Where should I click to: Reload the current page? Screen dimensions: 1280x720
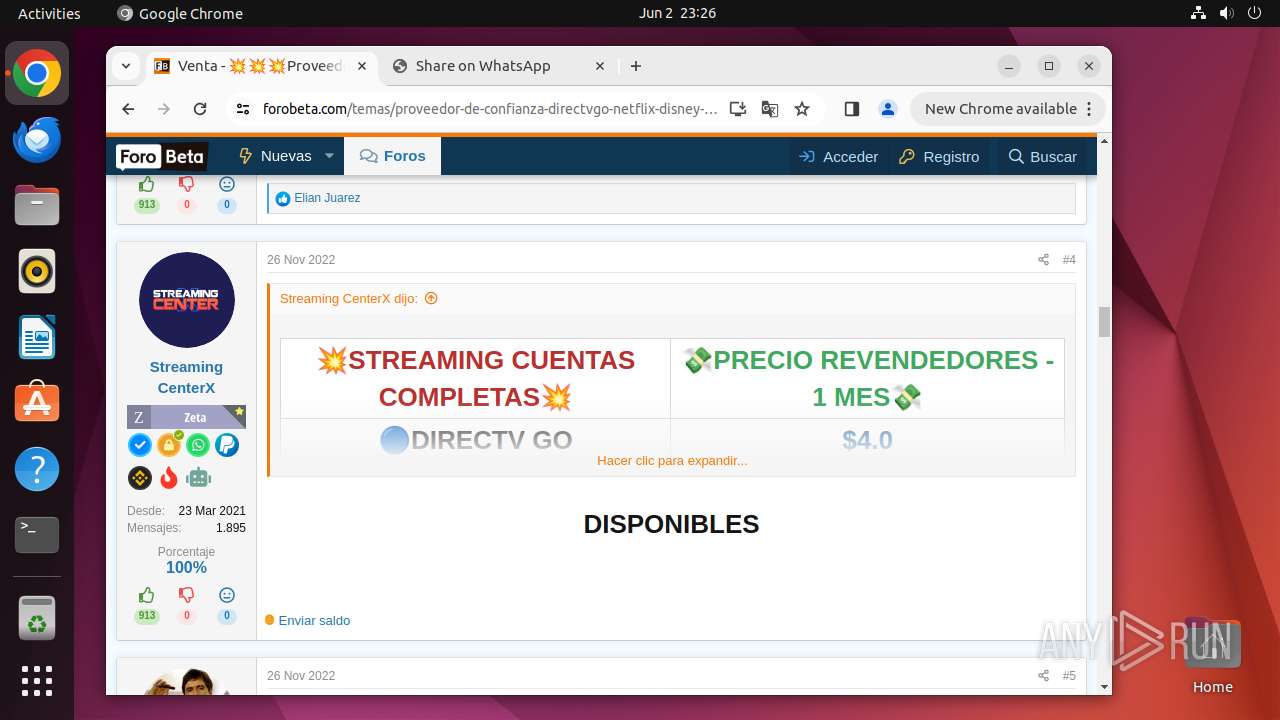[x=200, y=109]
